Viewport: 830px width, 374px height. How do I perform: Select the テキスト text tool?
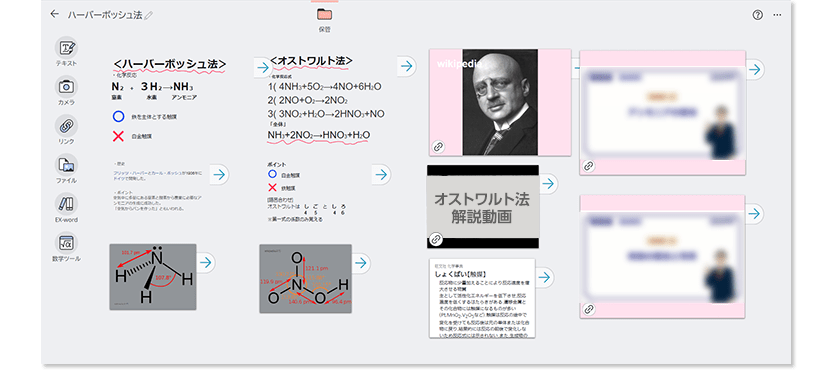[66, 52]
